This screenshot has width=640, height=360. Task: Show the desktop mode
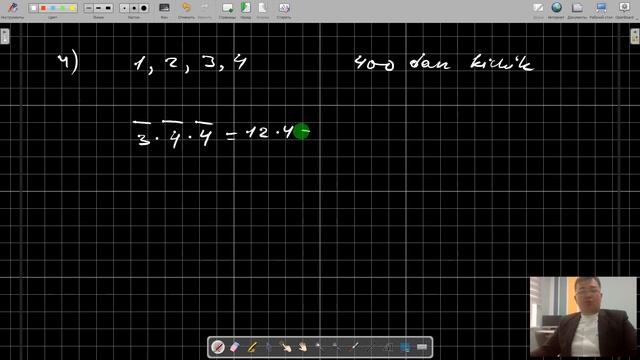pos(601,8)
